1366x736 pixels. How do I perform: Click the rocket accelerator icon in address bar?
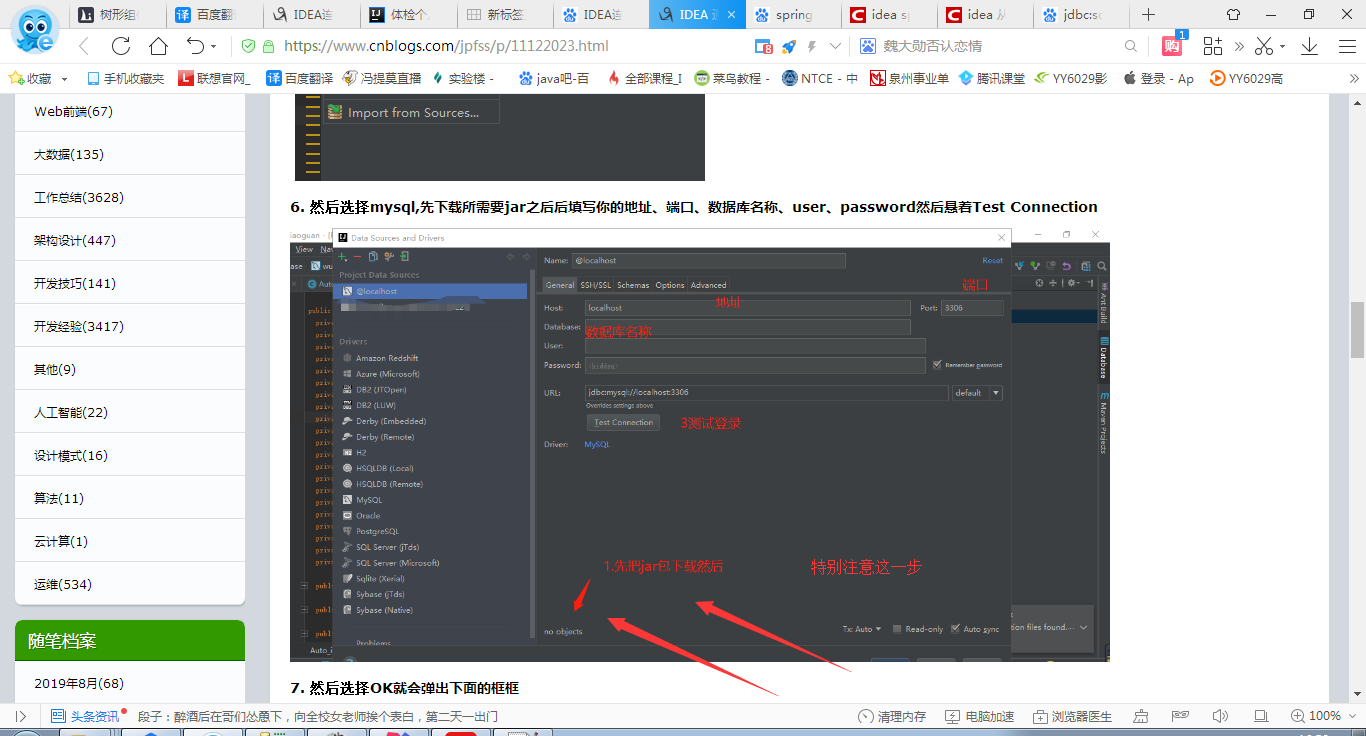coord(788,46)
